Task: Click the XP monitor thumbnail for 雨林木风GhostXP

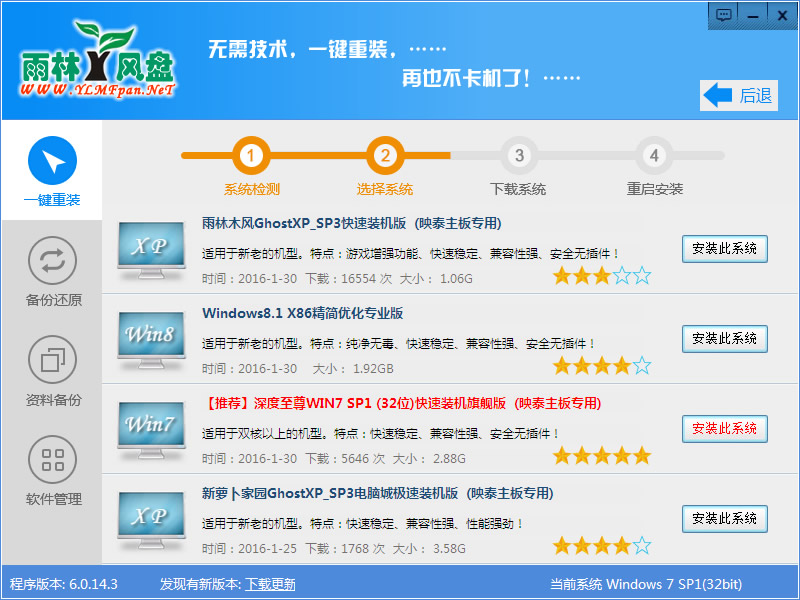Action: (152, 251)
